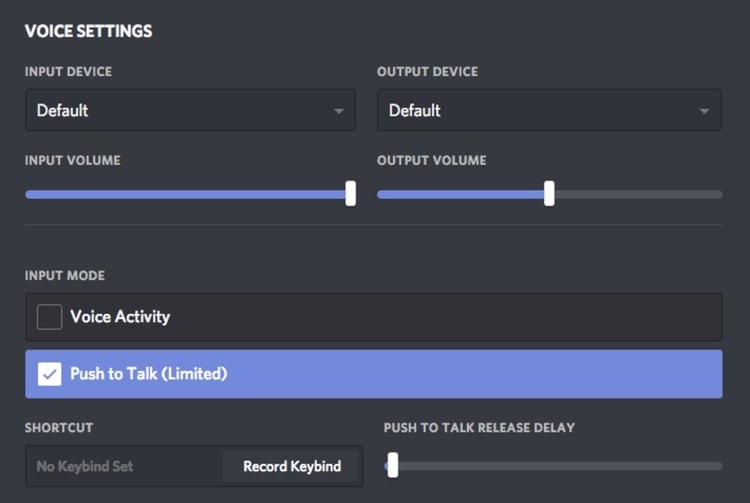The width and height of the screenshot is (750, 503).
Task: Click the Voice Settings heading
Action: (x=88, y=31)
